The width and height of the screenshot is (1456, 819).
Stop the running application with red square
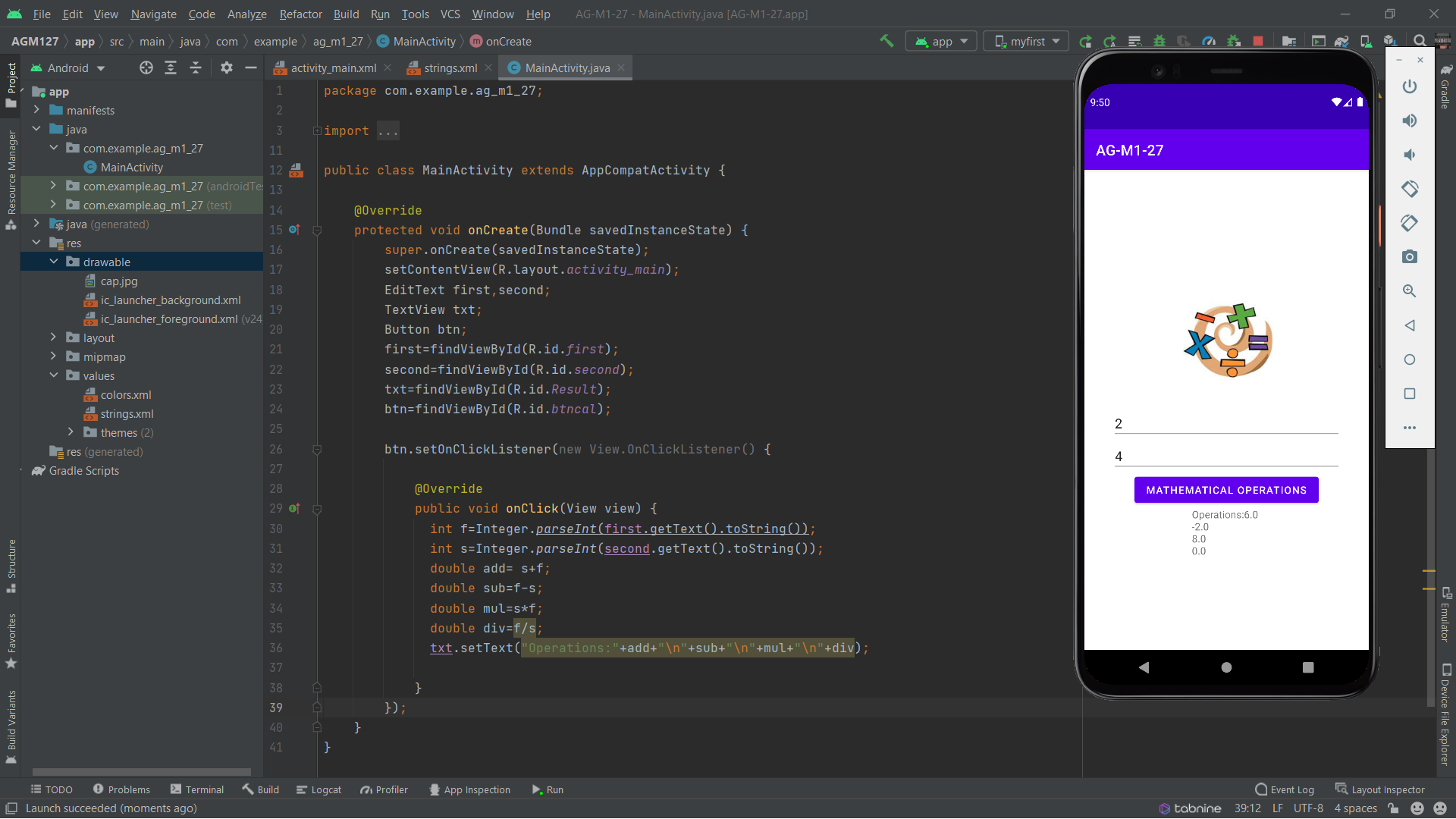pyautogui.click(x=1258, y=41)
